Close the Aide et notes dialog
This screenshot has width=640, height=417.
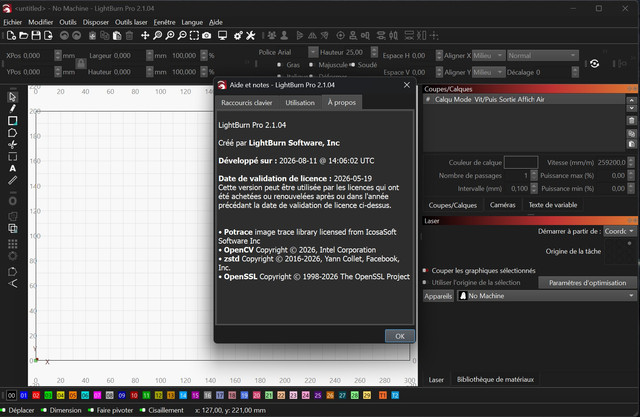(407, 85)
